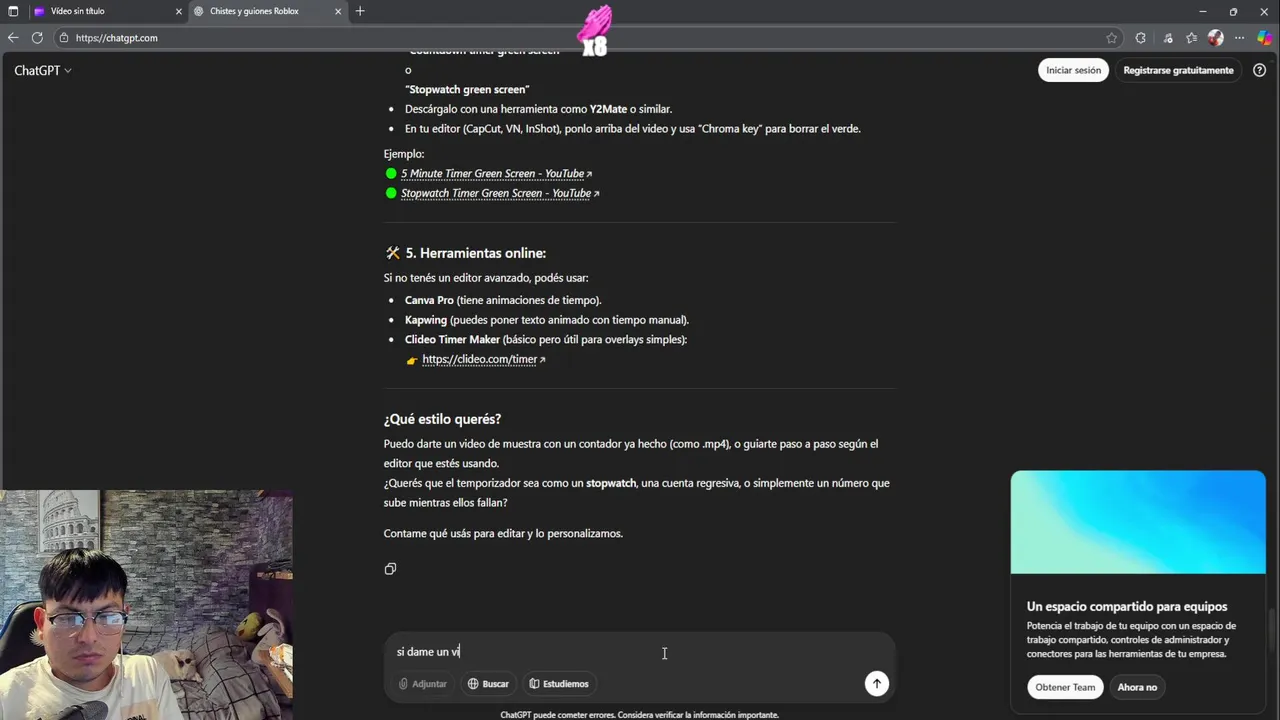1280x720 pixels.
Task: Click the '5. Herramientas online:' heading
Action: (475, 254)
